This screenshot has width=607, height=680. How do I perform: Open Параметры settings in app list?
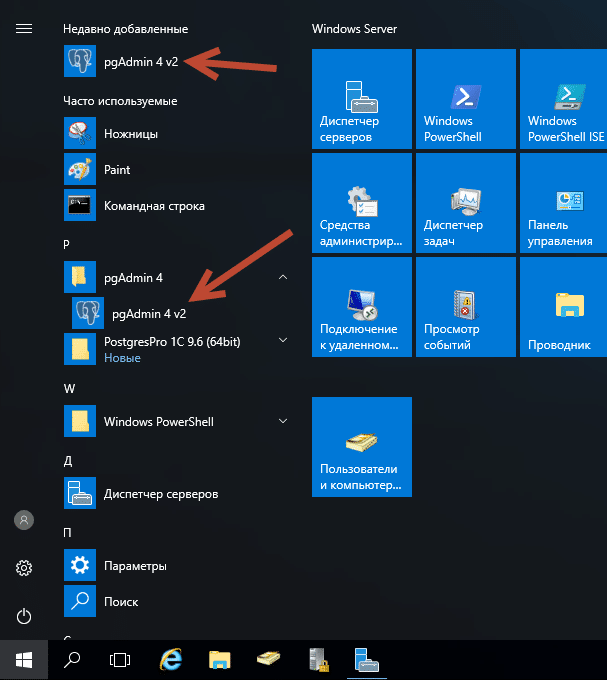134,566
